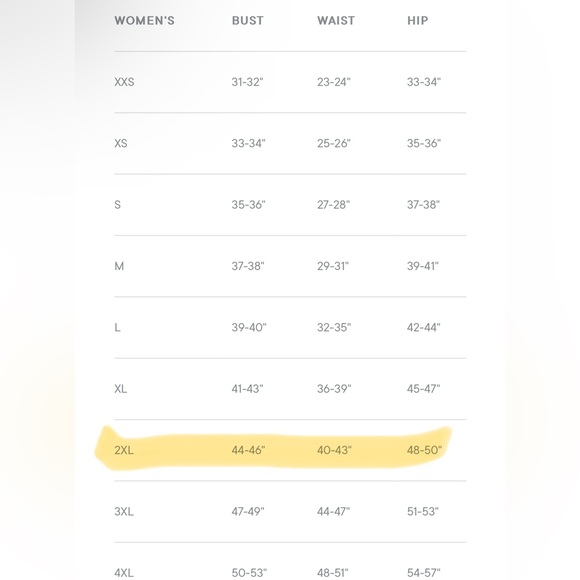Select the 3XL size row label

coord(124,512)
